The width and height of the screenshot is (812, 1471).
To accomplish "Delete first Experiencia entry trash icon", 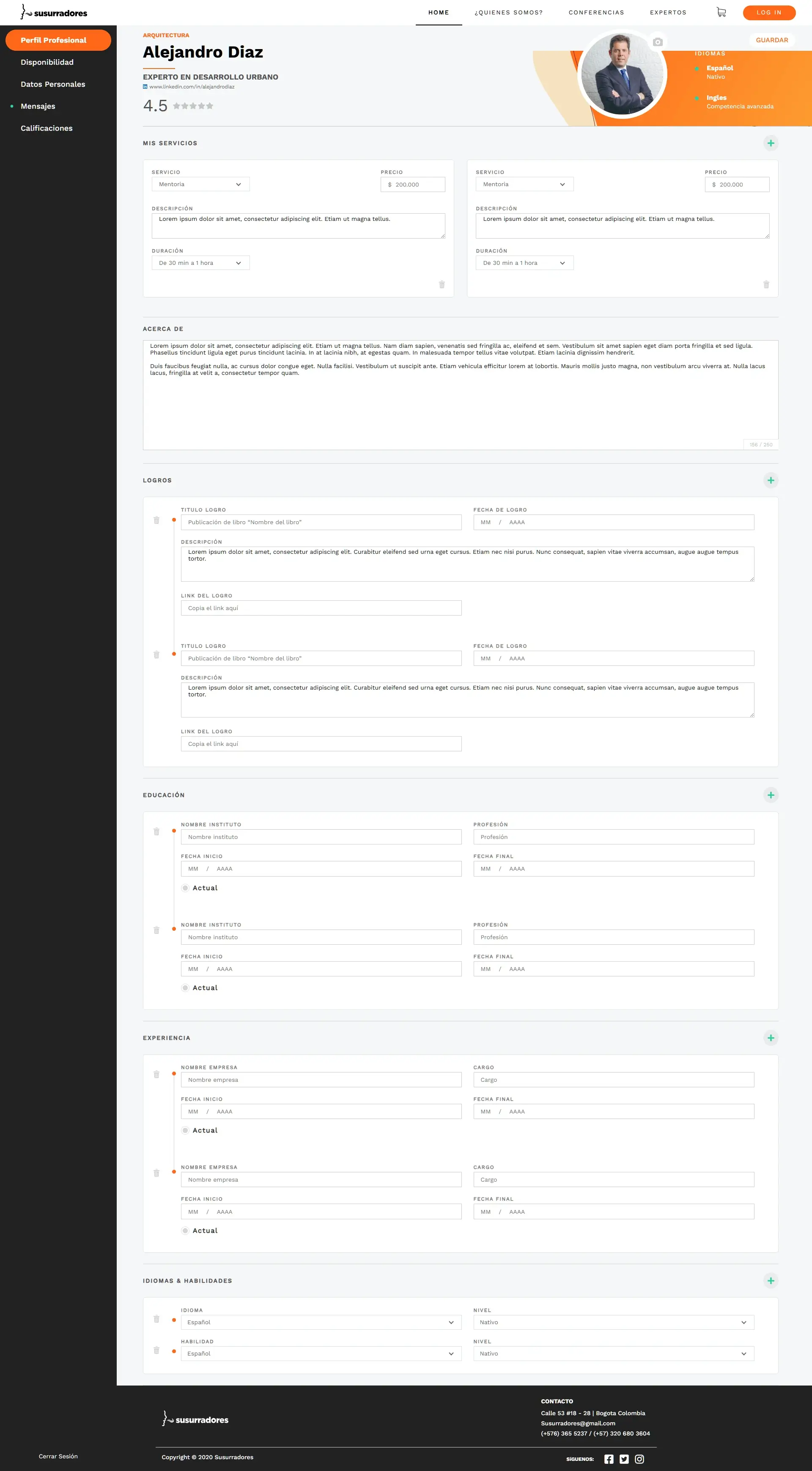I will pos(156,1074).
